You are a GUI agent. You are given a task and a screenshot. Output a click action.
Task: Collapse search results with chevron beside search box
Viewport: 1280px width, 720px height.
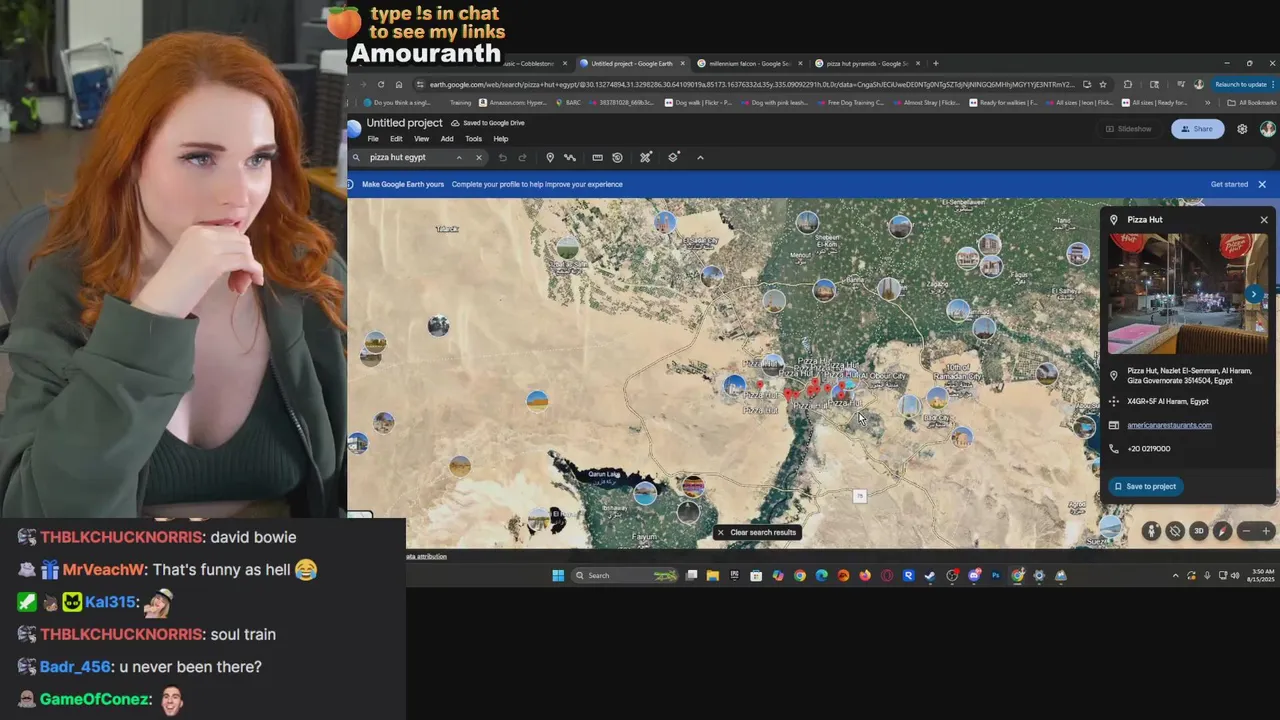[459, 157]
